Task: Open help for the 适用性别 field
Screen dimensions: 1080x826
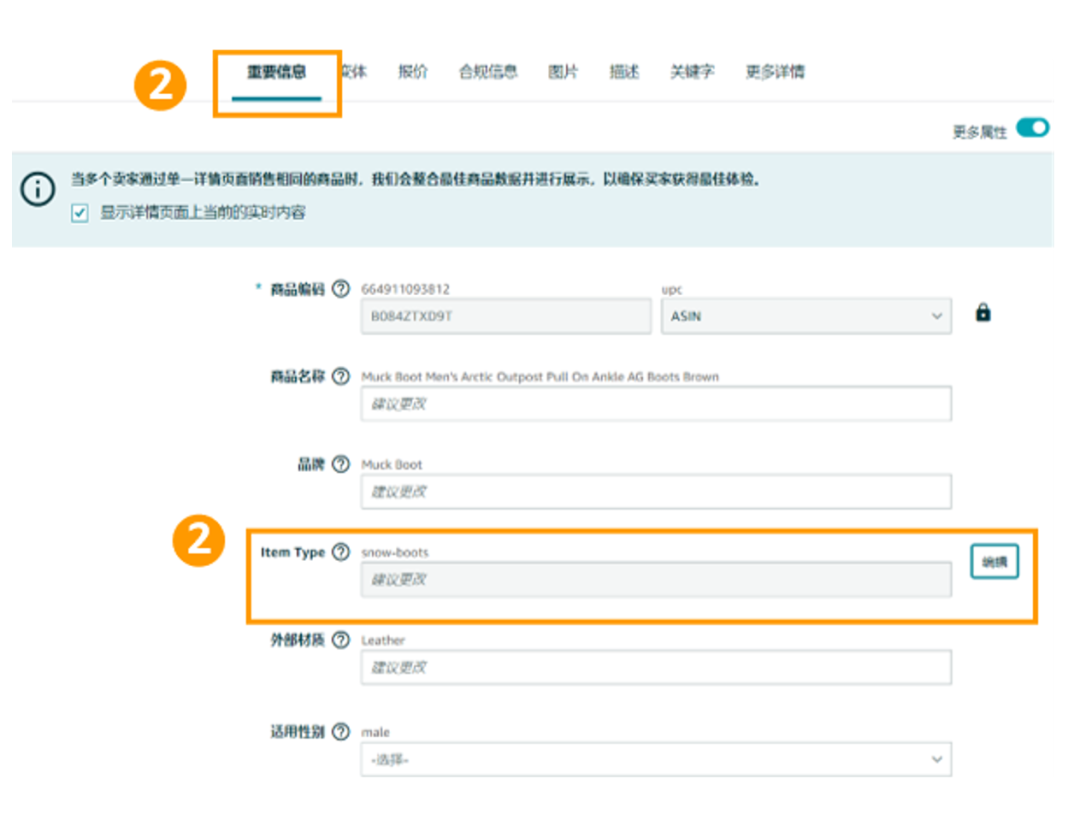Action: [340, 731]
